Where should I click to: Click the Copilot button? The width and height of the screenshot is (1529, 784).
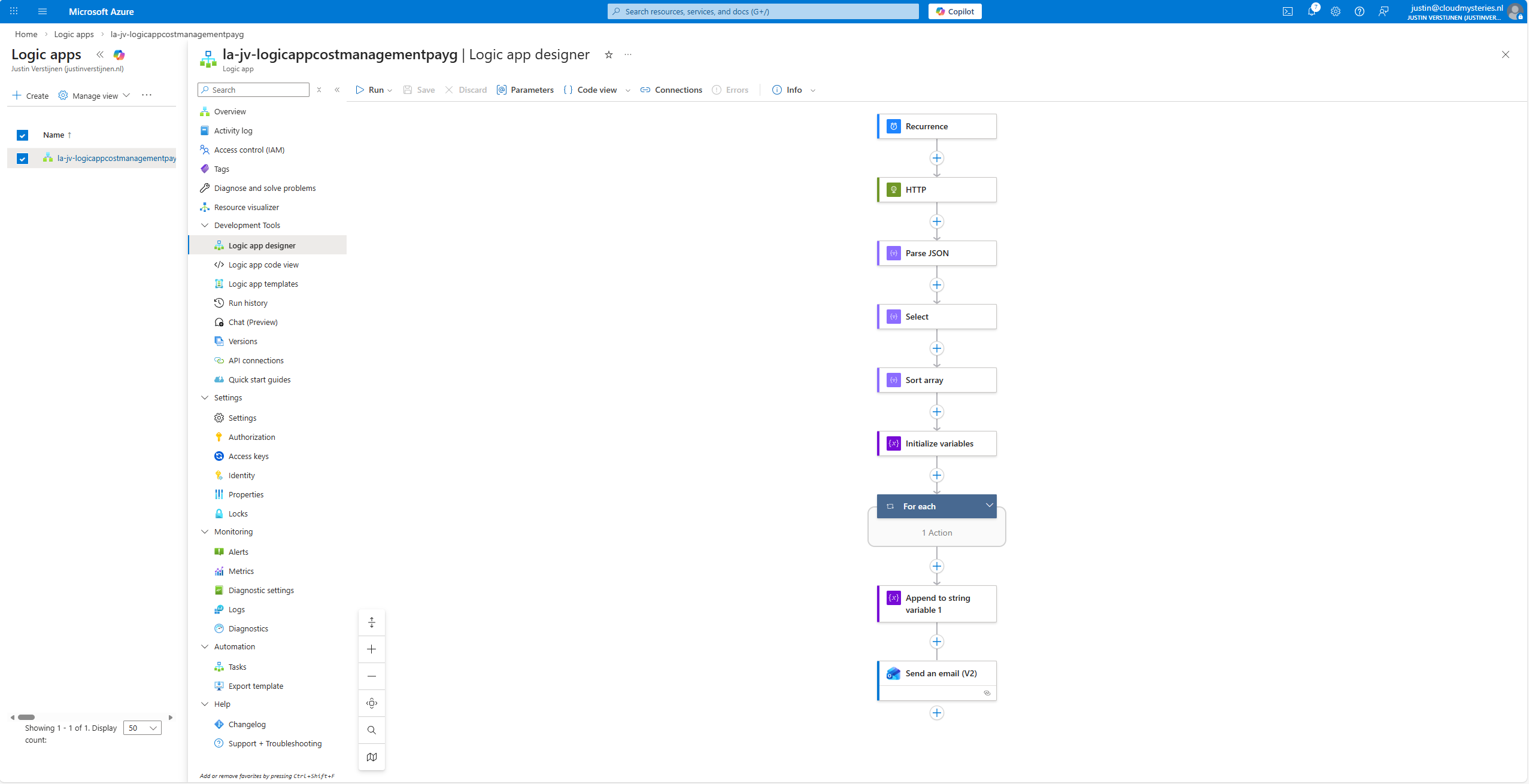[x=955, y=11]
